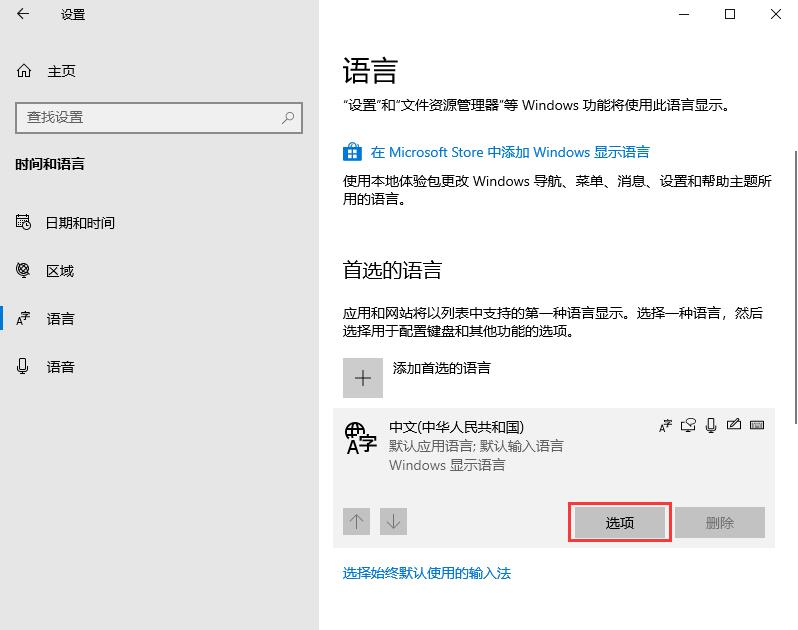Open 日期和时间 settings
The height and width of the screenshot is (630, 798).
point(79,223)
